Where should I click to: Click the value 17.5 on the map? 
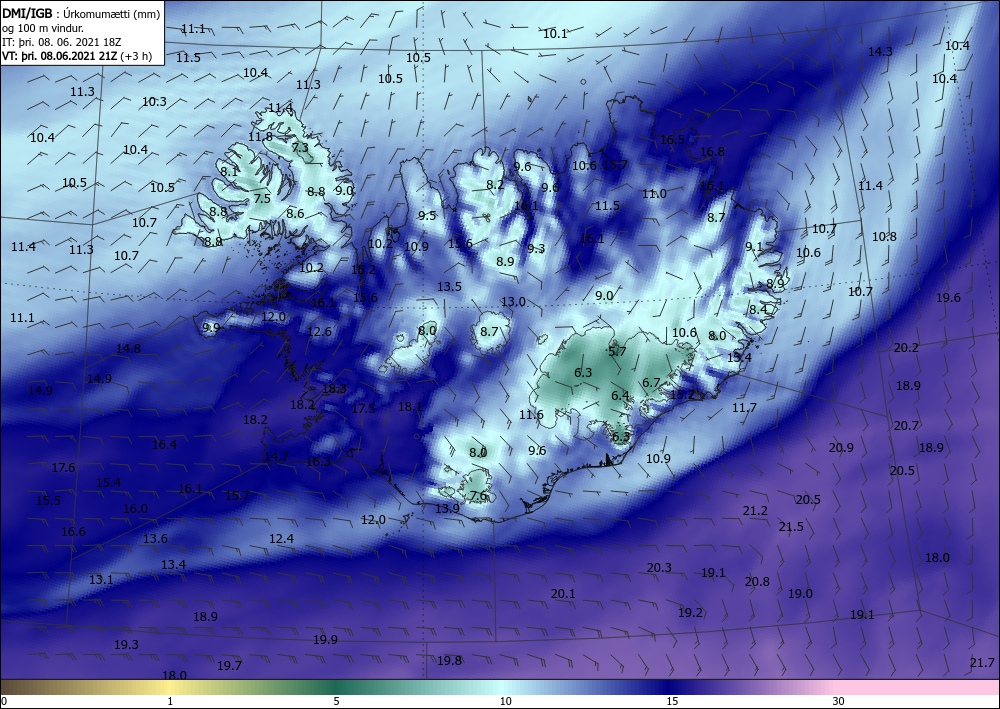364,408
